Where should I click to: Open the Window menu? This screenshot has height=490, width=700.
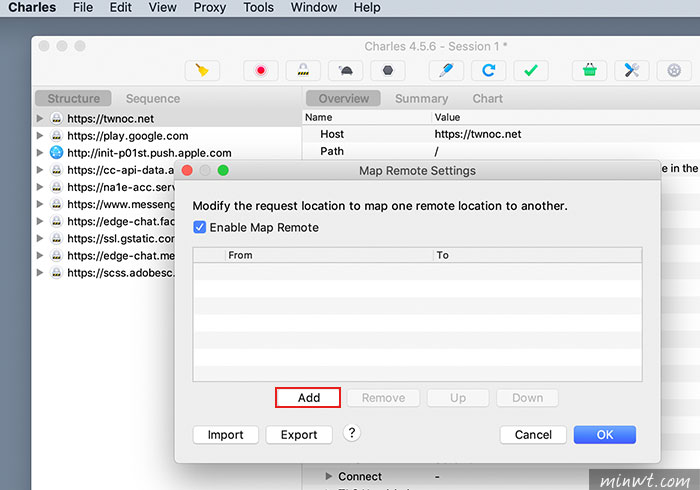click(314, 8)
